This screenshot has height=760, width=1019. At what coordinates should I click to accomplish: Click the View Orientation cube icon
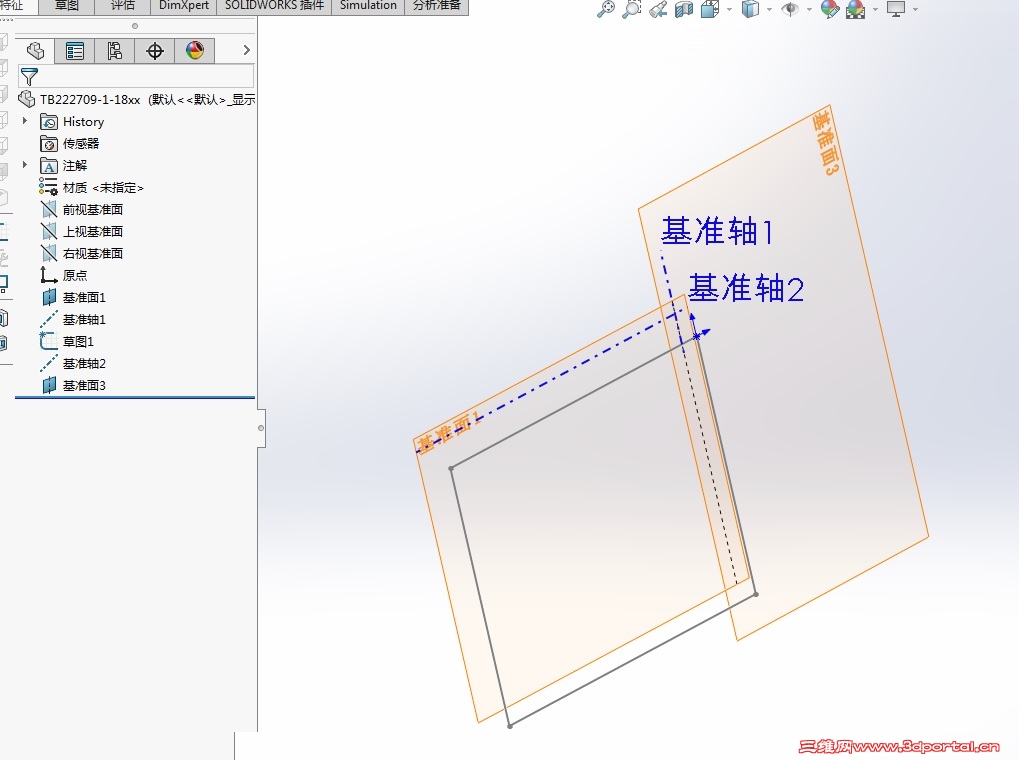click(710, 9)
